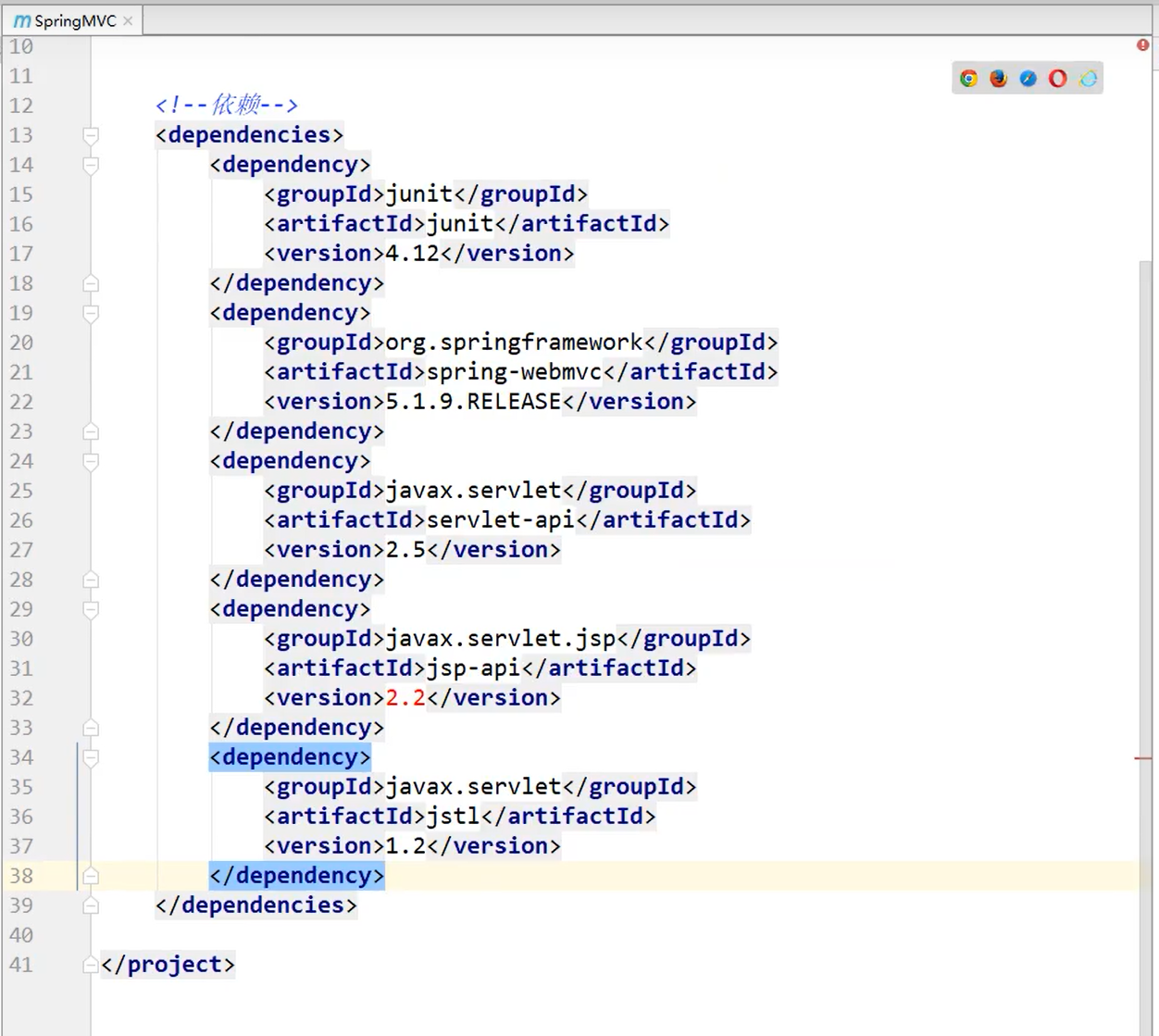Collapse the junit dependency at line 14

91,165
